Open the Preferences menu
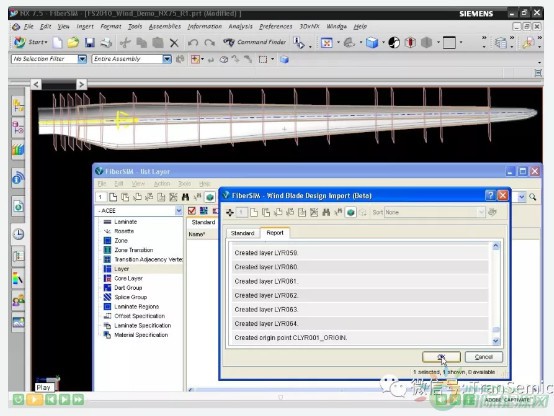The width and height of the screenshot is (554, 416). pos(276,27)
